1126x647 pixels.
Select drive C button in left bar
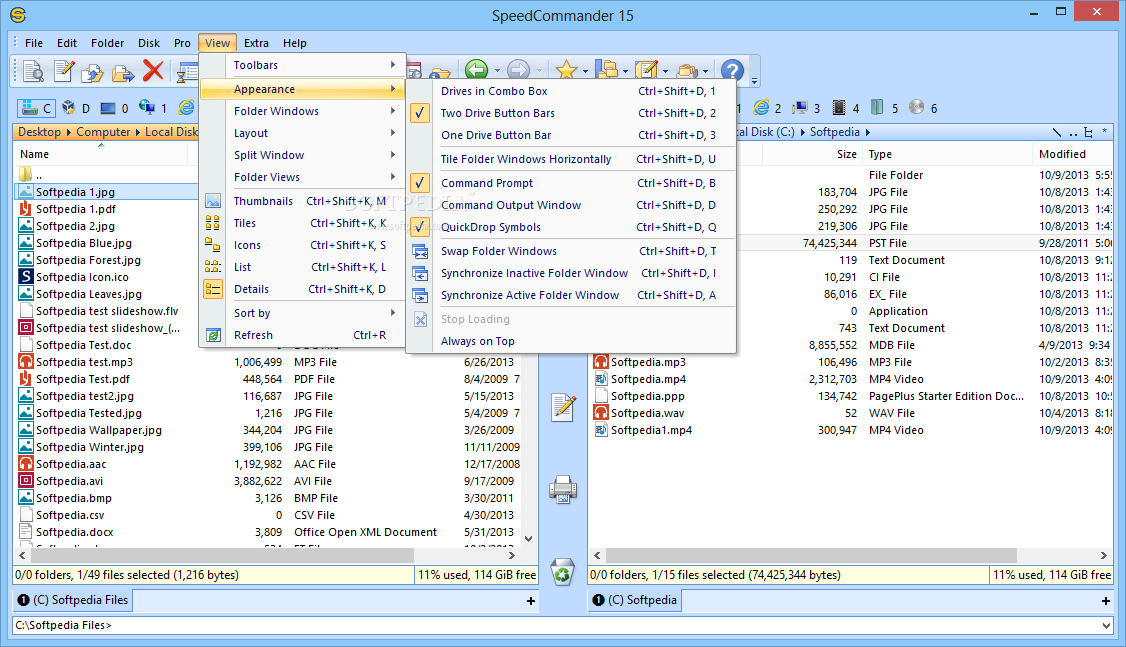coord(35,108)
